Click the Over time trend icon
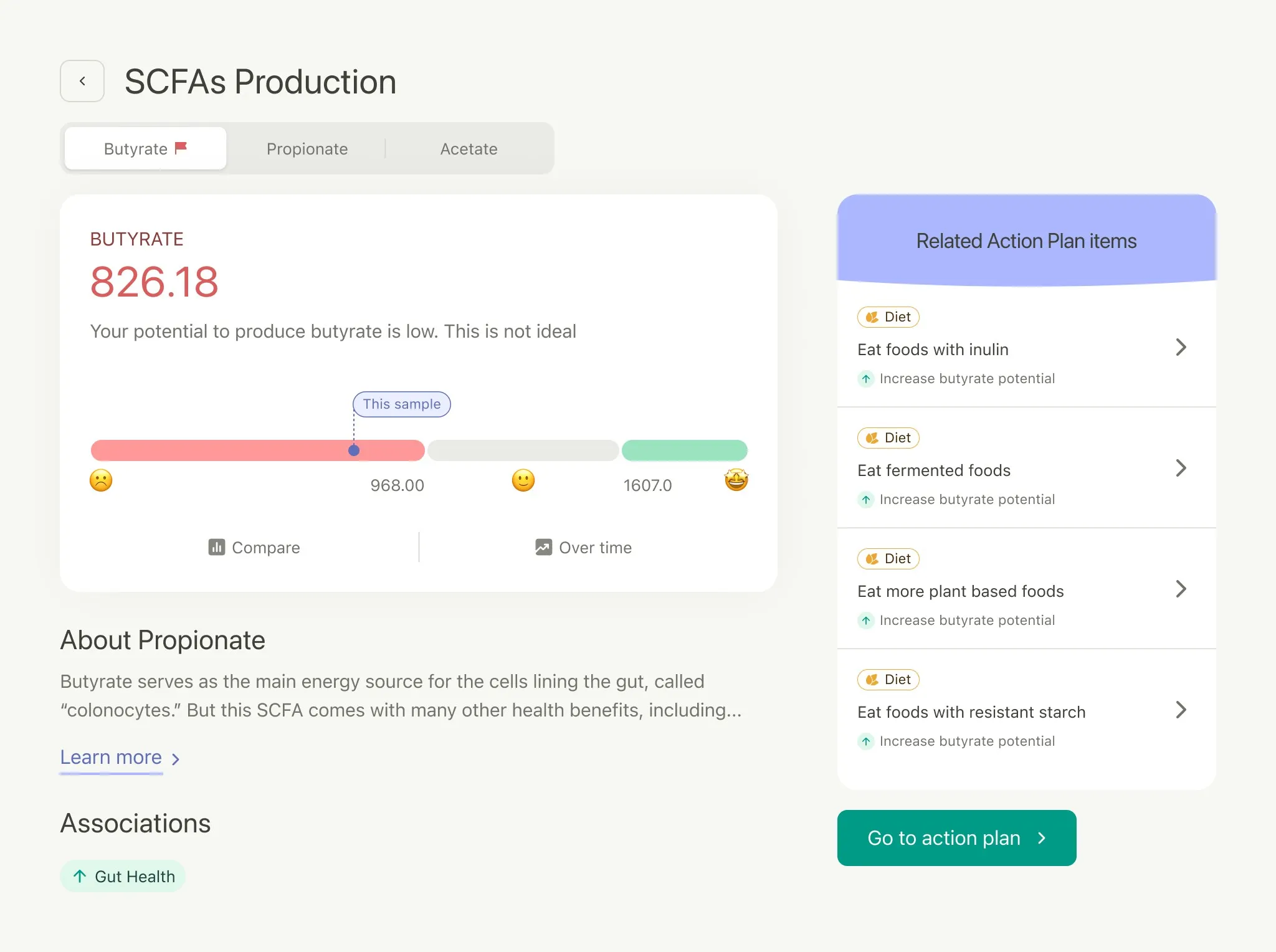This screenshot has height=952, width=1276. (543, 547)
